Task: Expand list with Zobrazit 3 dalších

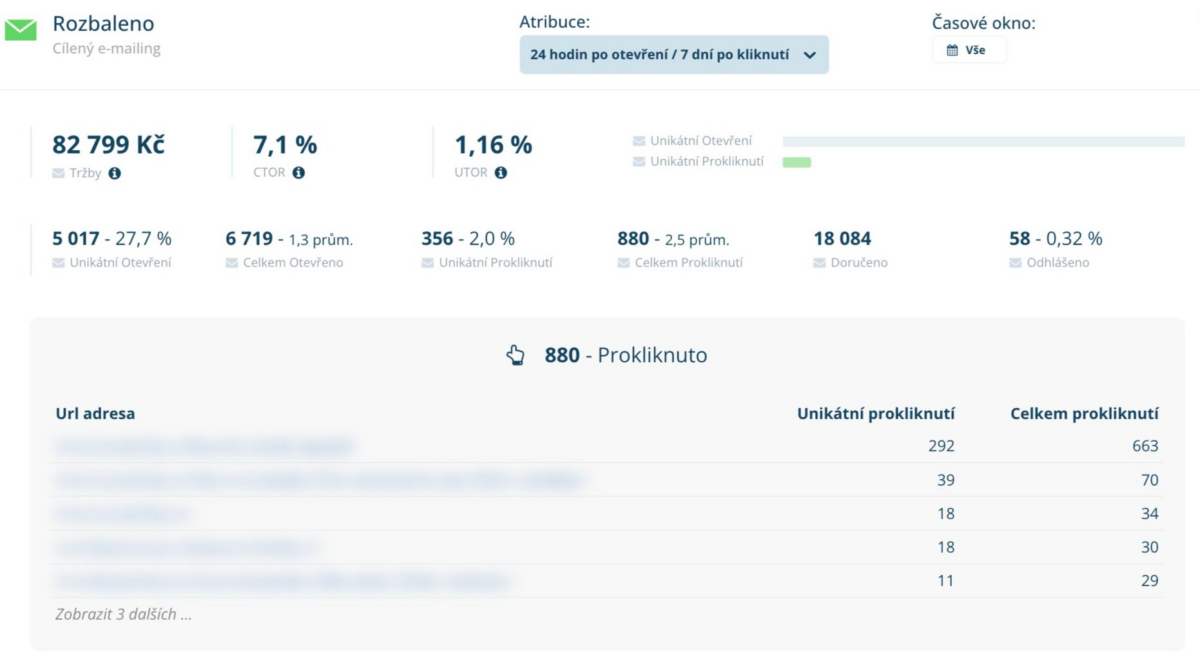Action: (x=123, y=614)
